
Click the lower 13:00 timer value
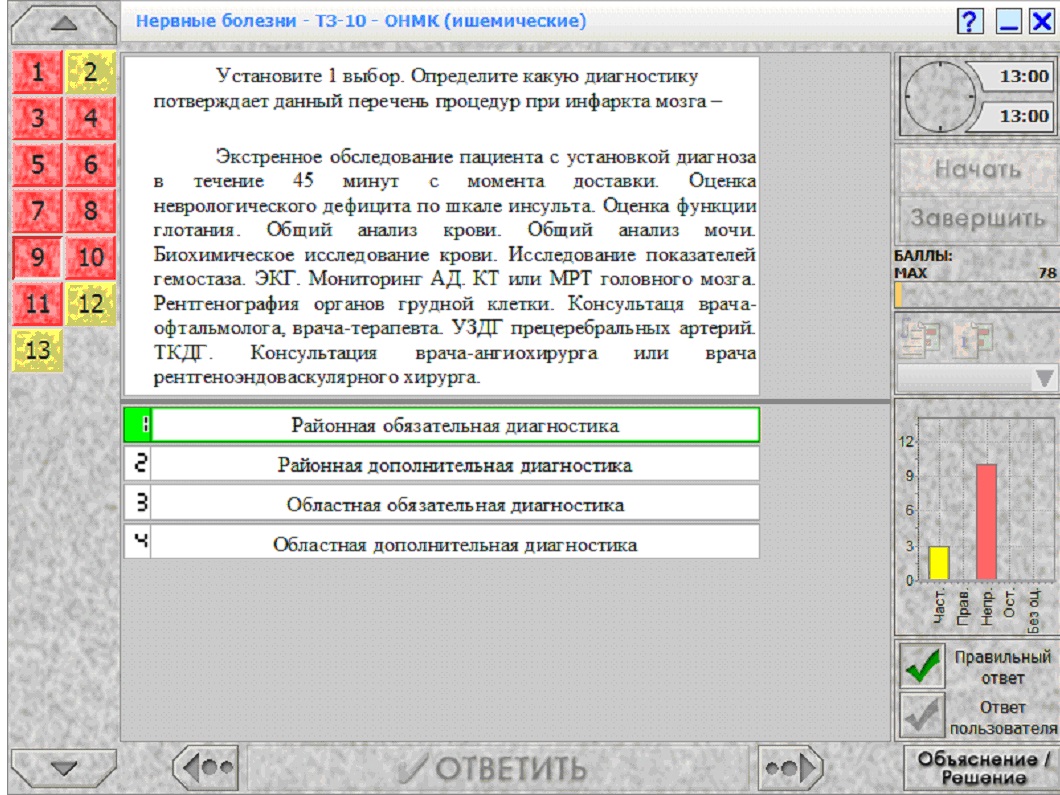coord(1024,116)
